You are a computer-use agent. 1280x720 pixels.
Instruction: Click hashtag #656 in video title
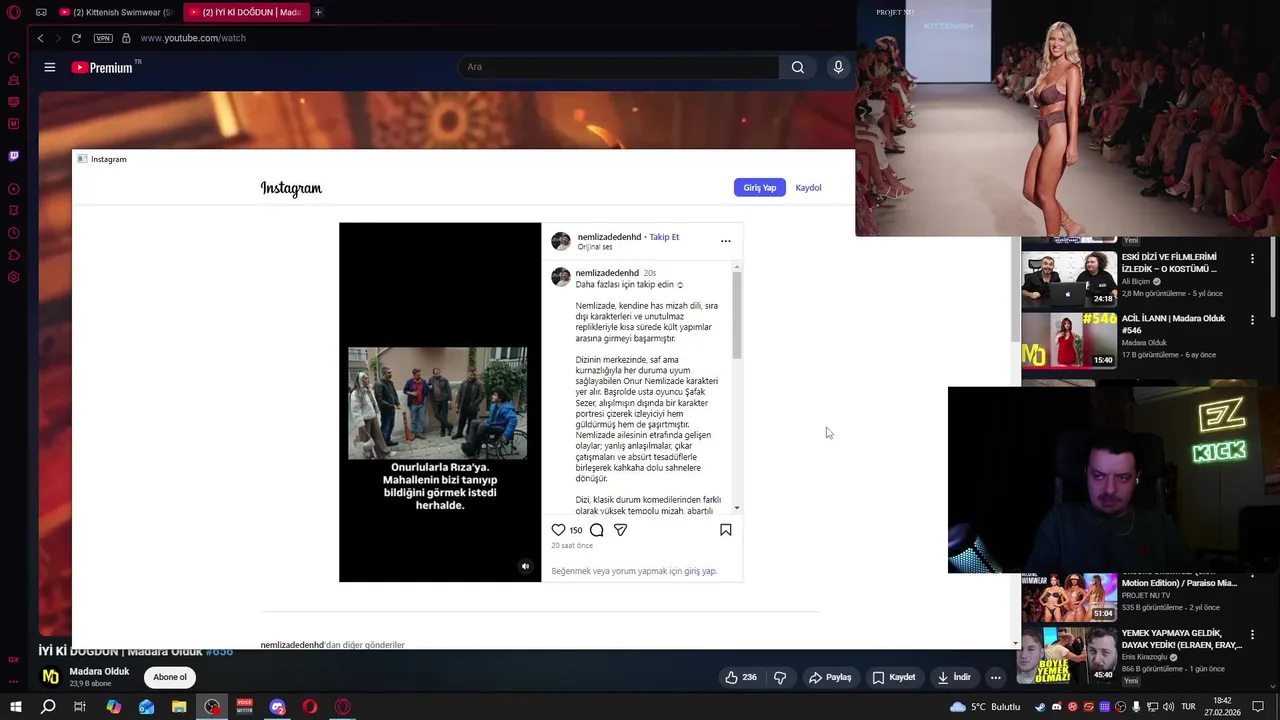tap(219, 652)
